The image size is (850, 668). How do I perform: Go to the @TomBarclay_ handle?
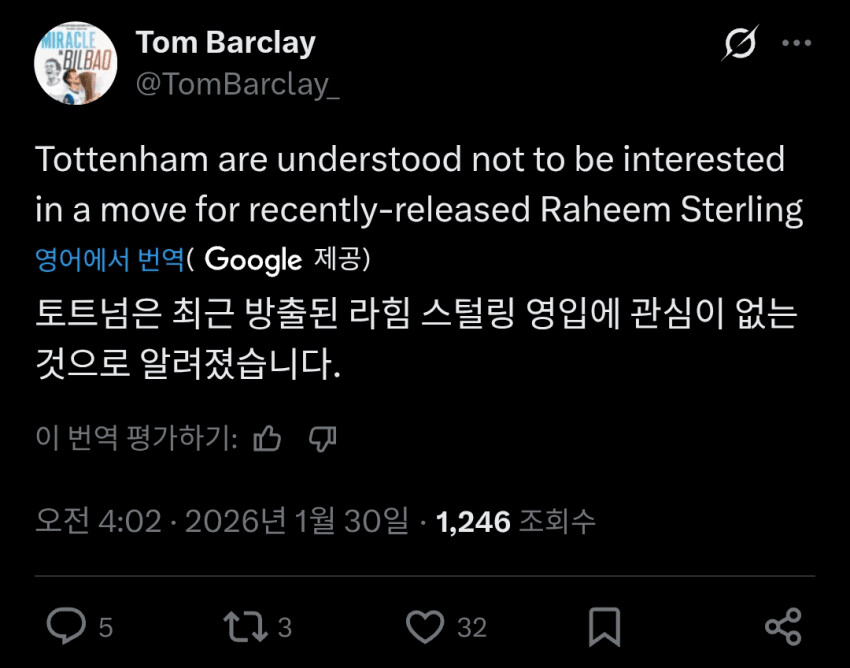(237, 85)
